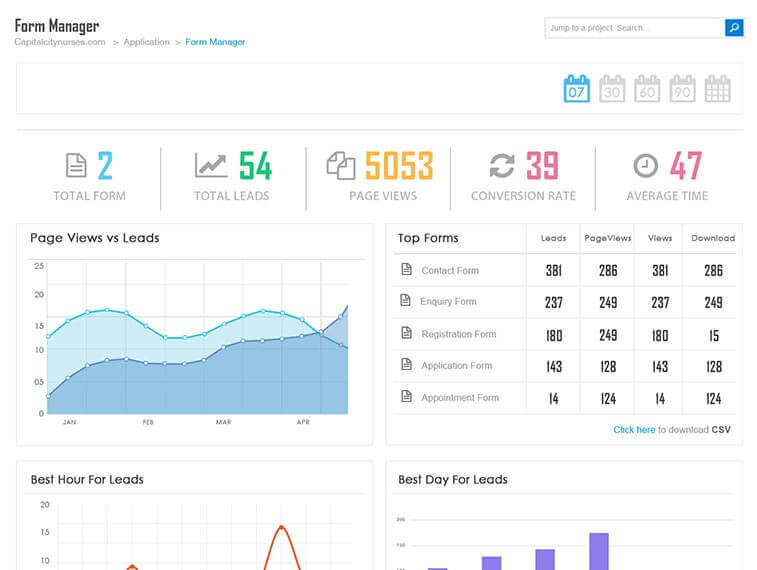Click the Average Time clock icon

[646, 165]
